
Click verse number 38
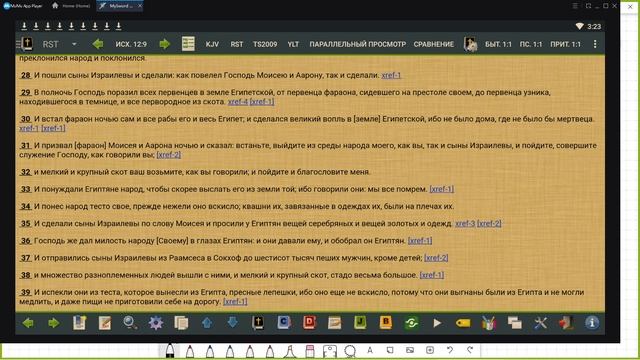point(26,275)
